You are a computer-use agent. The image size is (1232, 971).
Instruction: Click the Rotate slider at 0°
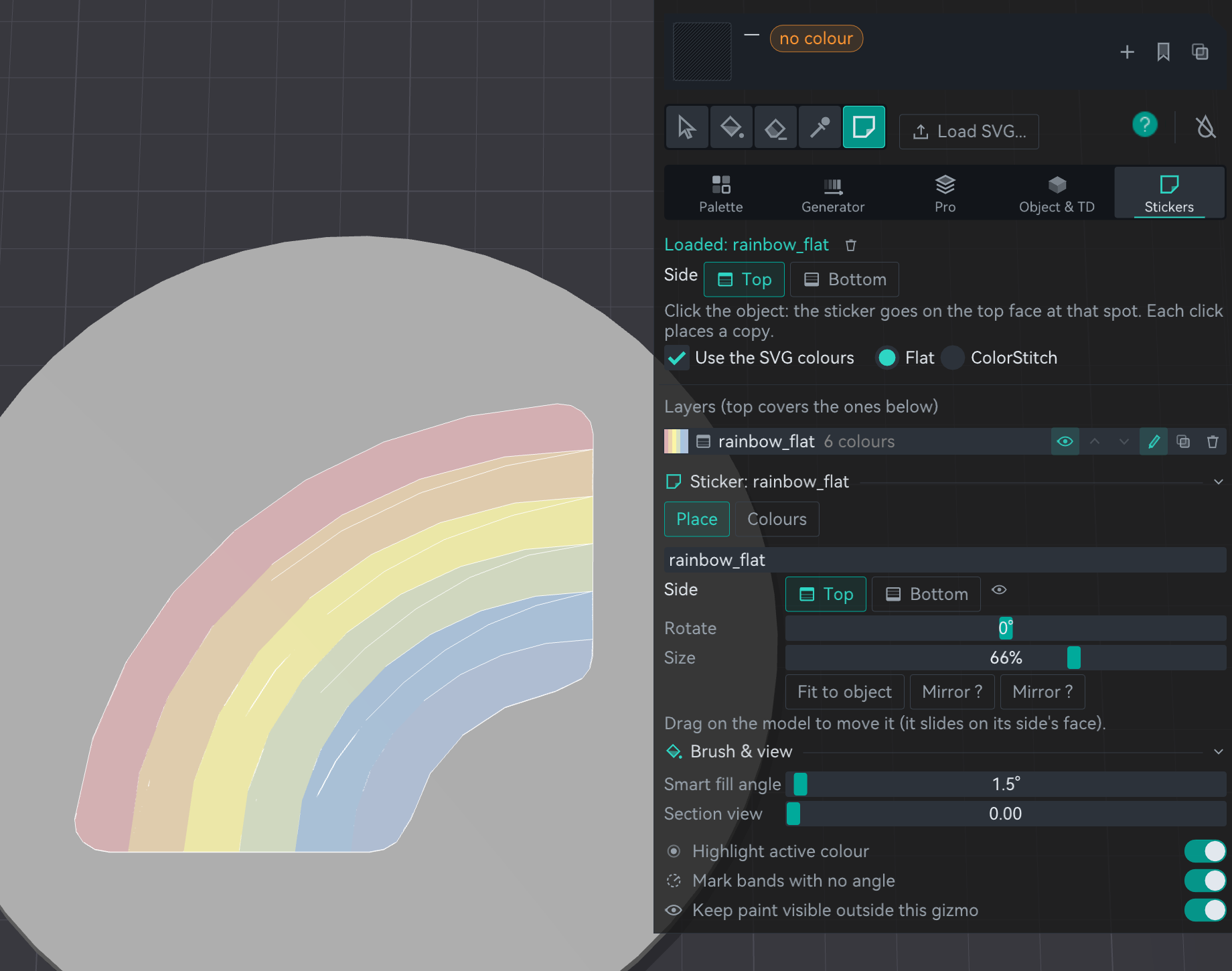point(1006,628)
